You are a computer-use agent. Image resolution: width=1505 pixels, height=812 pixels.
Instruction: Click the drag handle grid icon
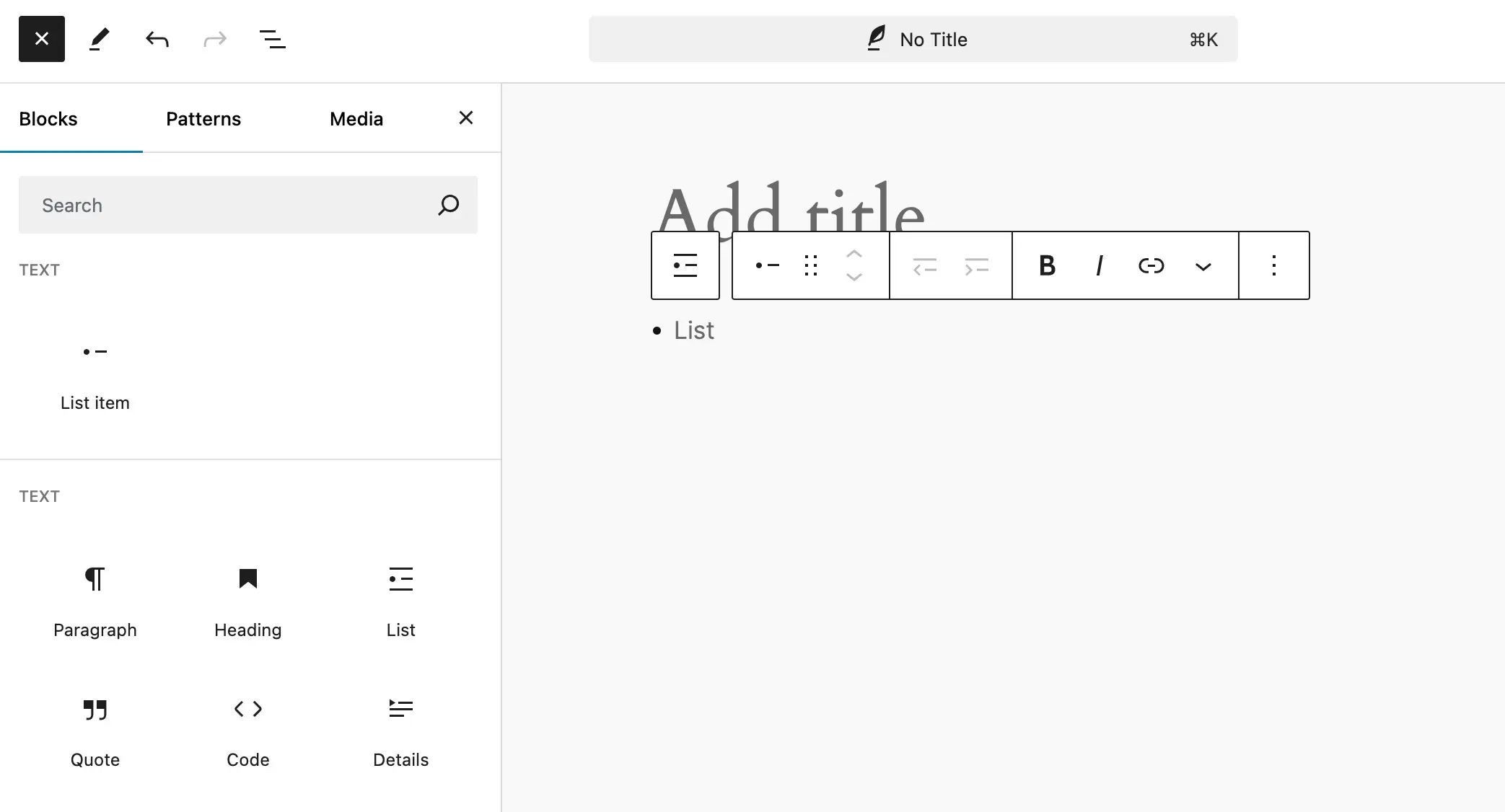(811, 265)
